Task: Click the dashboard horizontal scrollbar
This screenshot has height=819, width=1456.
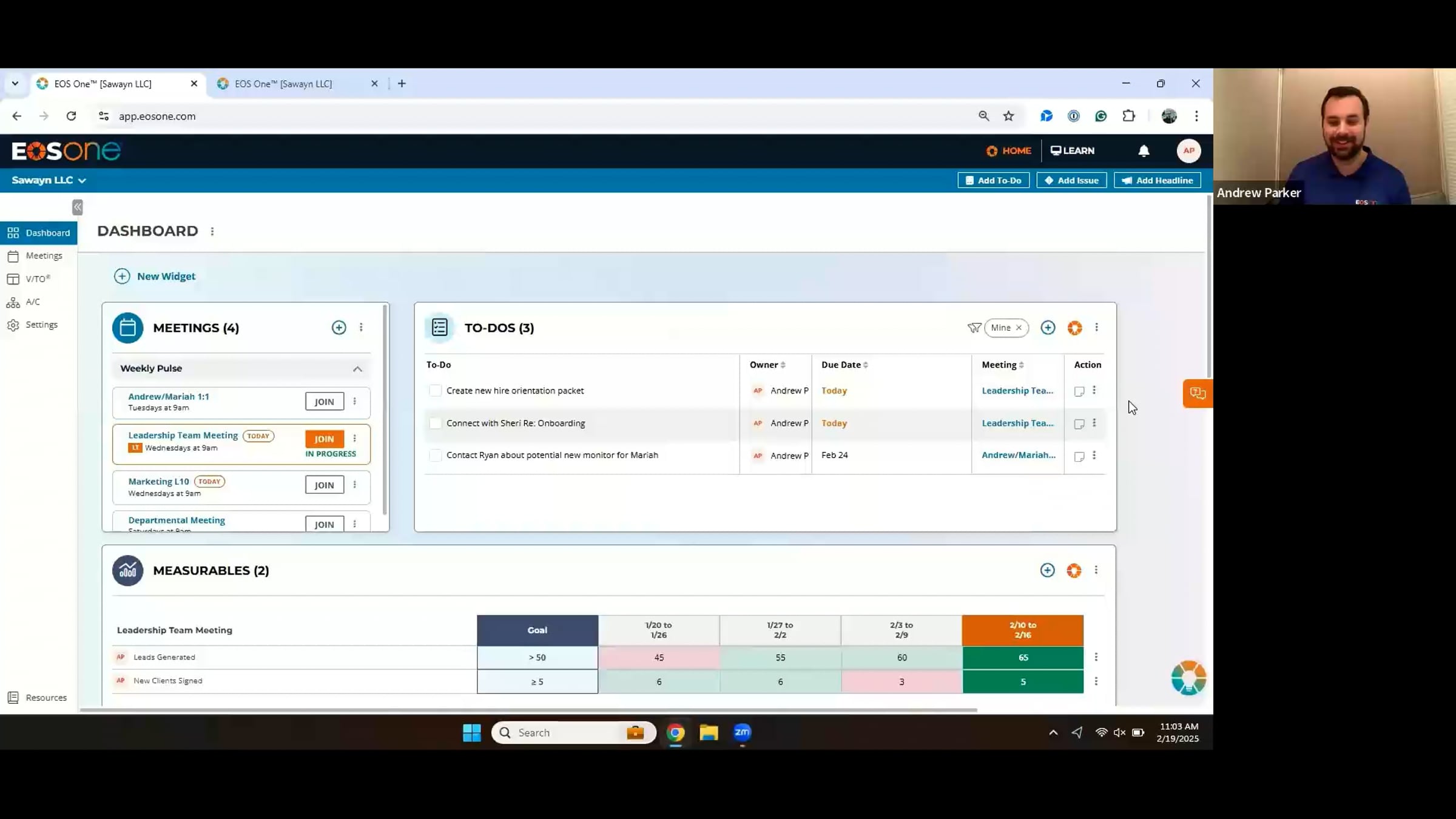Action: coord(528,710)
